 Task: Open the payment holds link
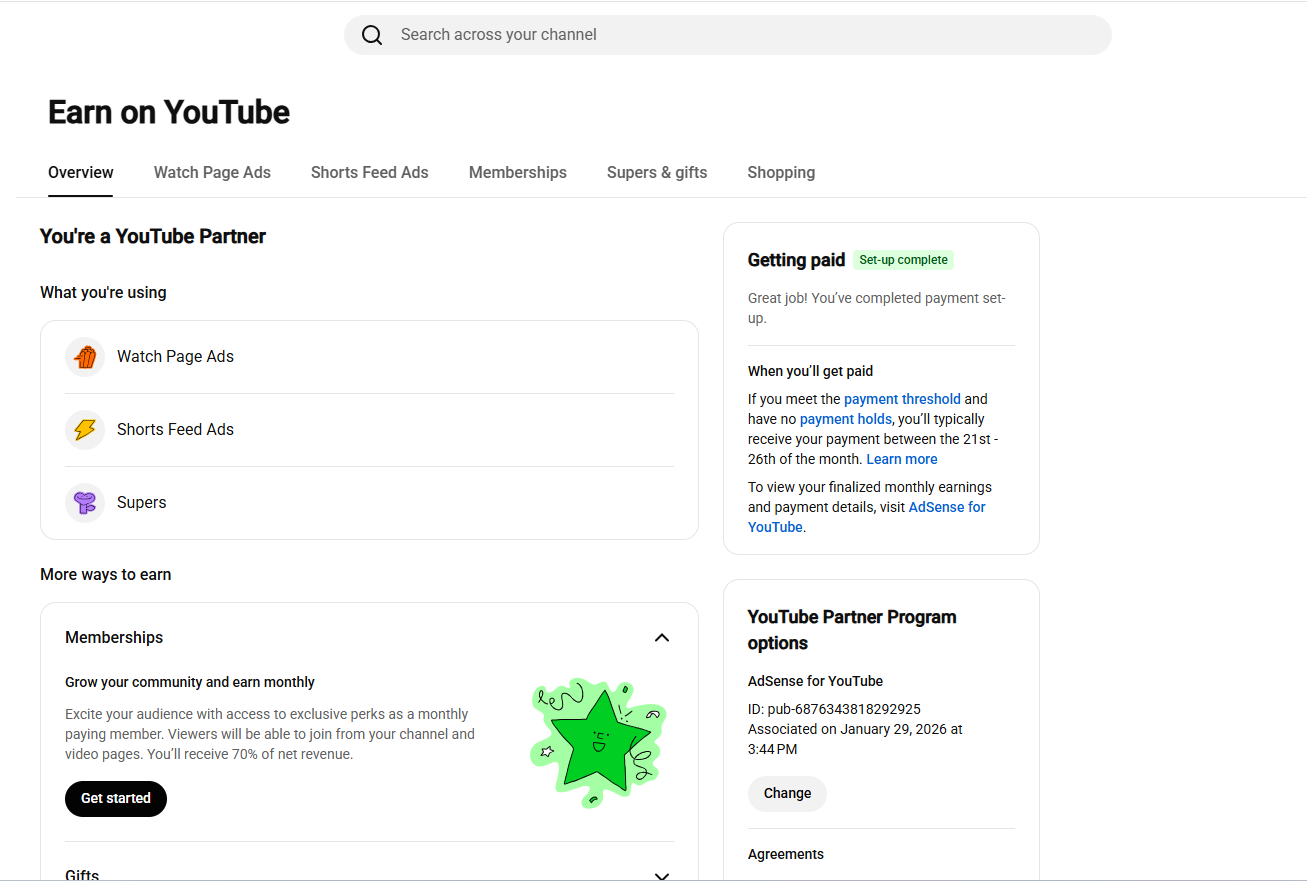click(x=846, y=419)
